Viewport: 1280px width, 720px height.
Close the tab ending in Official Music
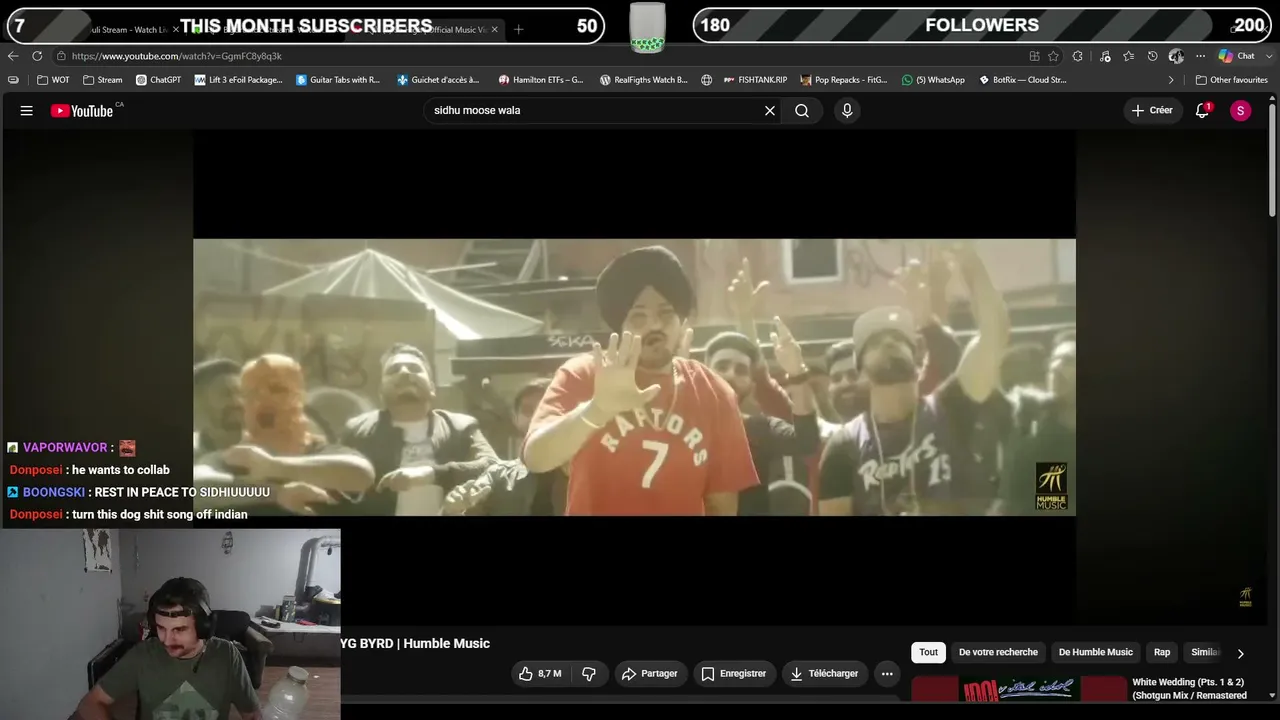[494, 30]
